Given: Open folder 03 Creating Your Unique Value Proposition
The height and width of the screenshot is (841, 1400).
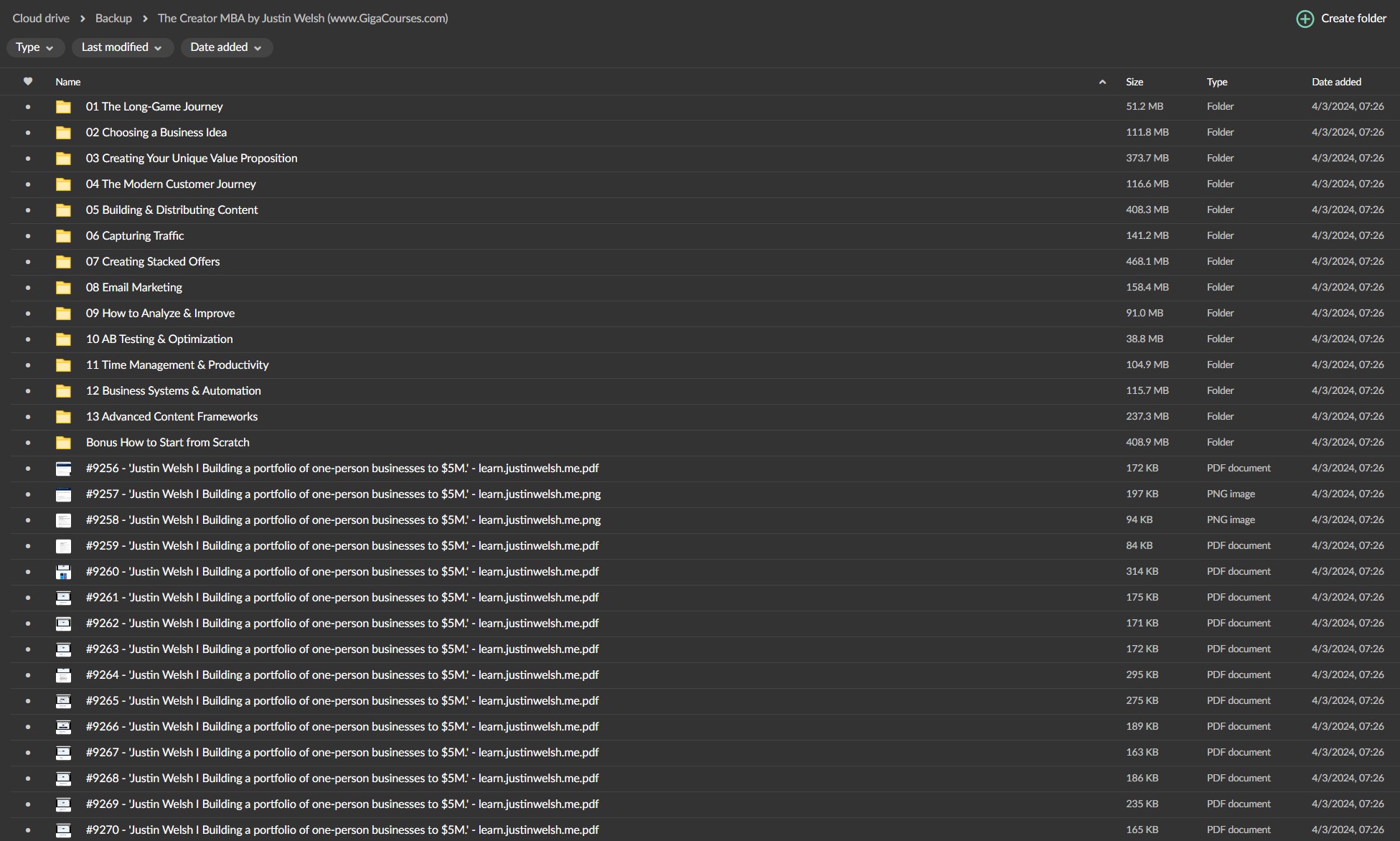Looking at the screenshot, I should pyautogui.click(x=191, y=159).
